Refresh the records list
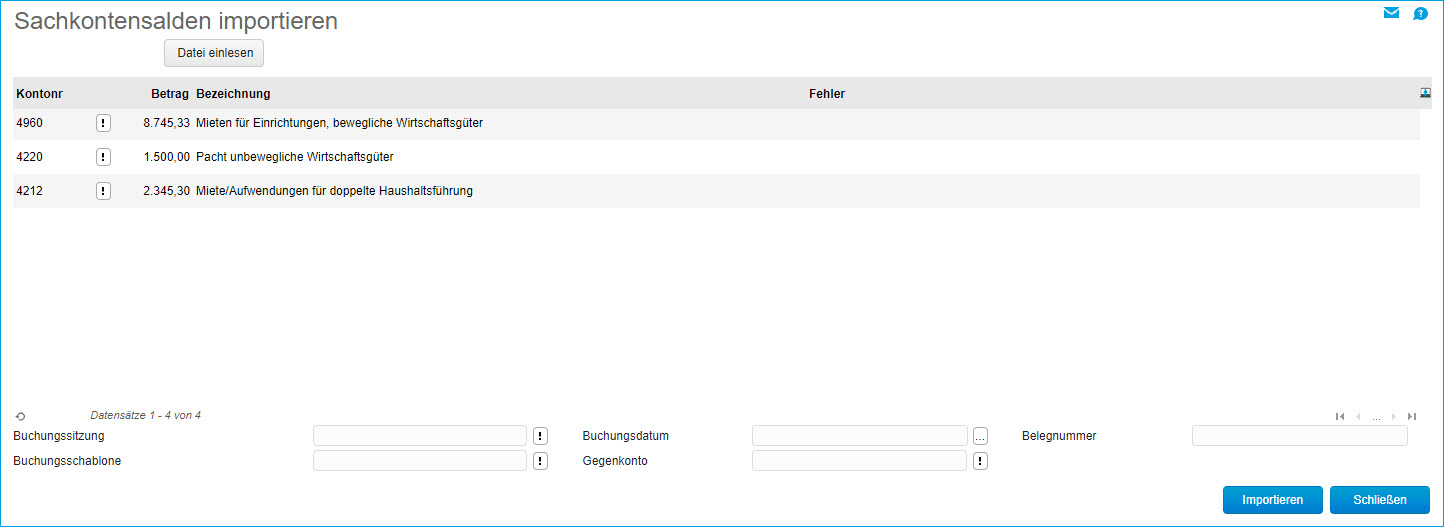Image resolution: width=1444 pixels, height=527 pixels. (21, 416)
